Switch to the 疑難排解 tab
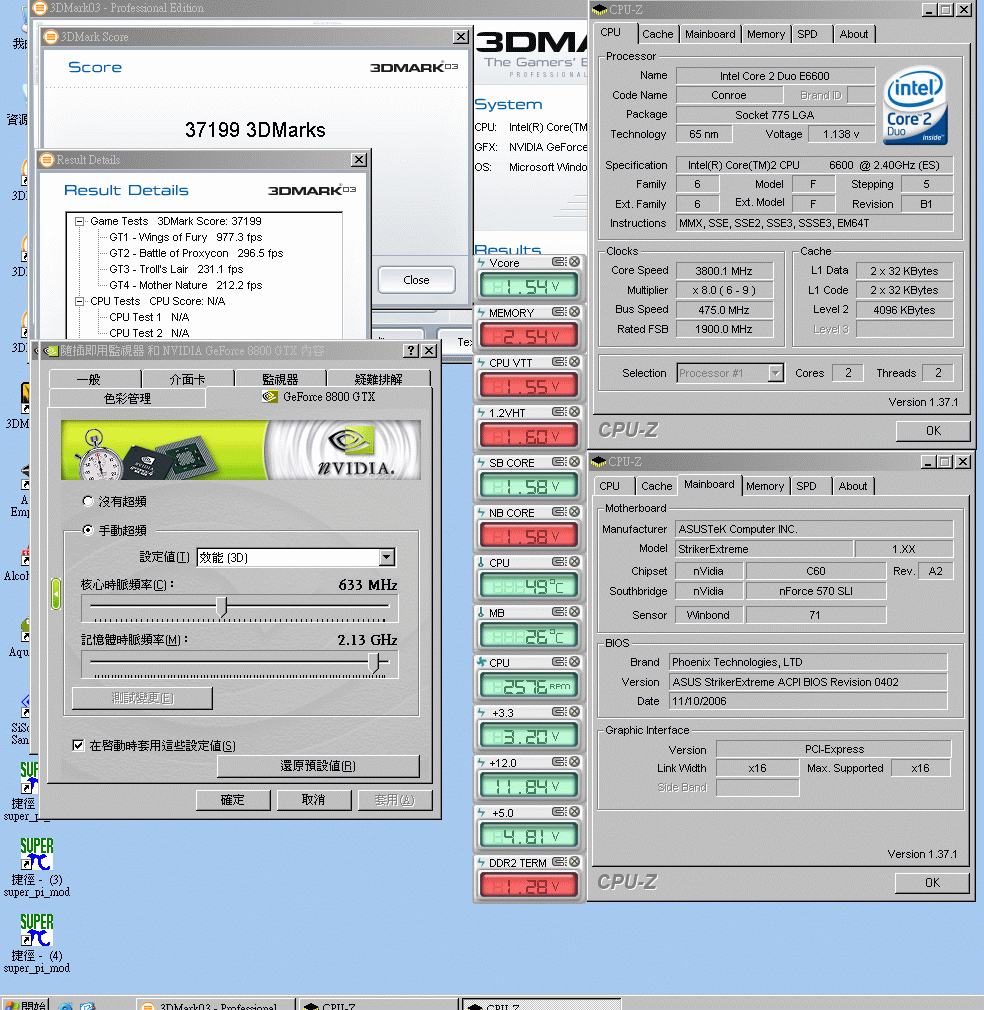 tap(379, 379)
